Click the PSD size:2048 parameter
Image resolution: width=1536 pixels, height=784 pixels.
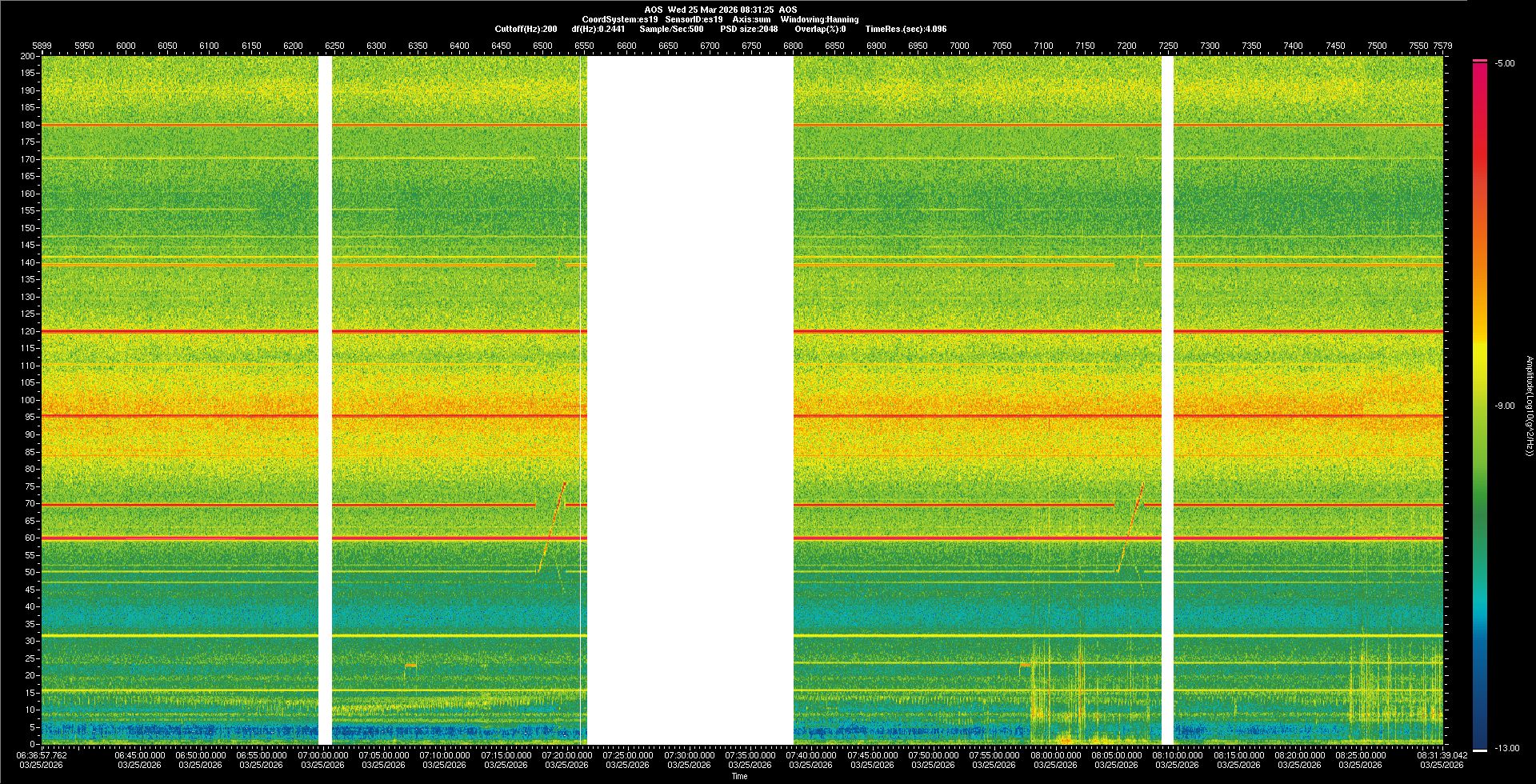click(x=749, y=29)
